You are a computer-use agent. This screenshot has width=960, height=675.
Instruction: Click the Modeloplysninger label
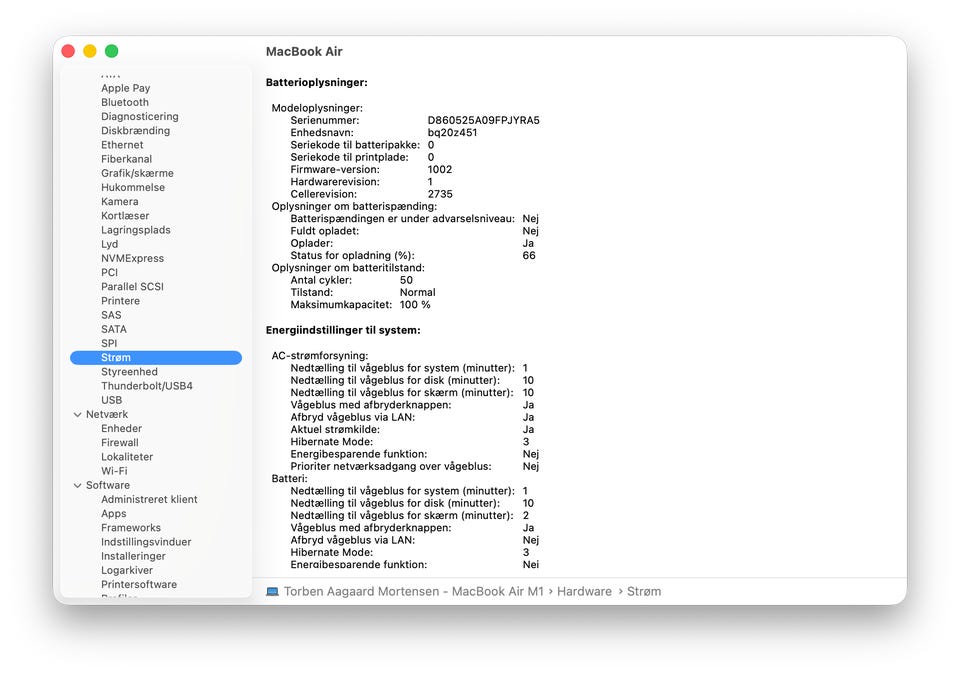pyautogui.click(x=317, y=108)
